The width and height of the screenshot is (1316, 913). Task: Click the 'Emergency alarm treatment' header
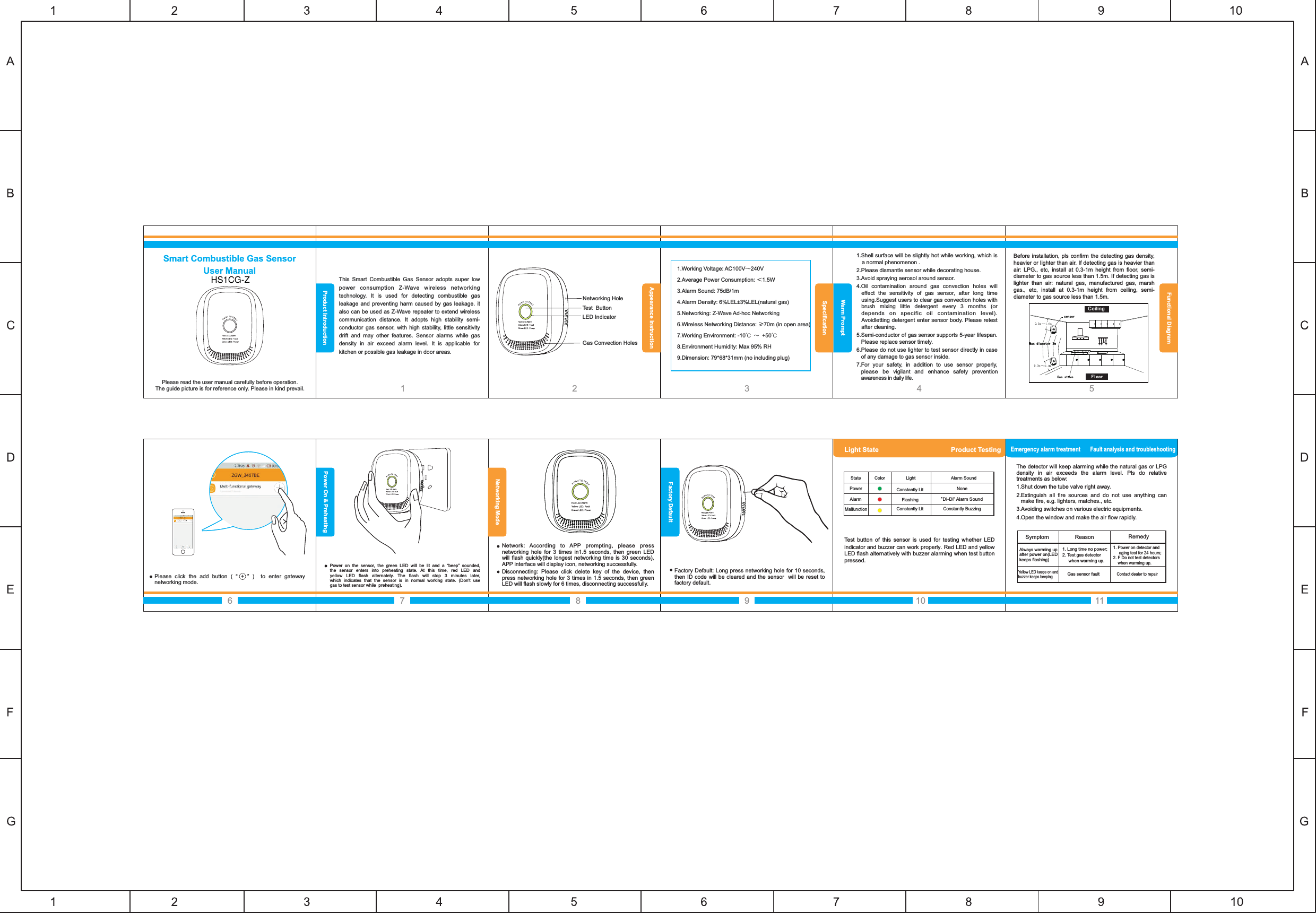pyautogui.click(x=1045, y=449)
